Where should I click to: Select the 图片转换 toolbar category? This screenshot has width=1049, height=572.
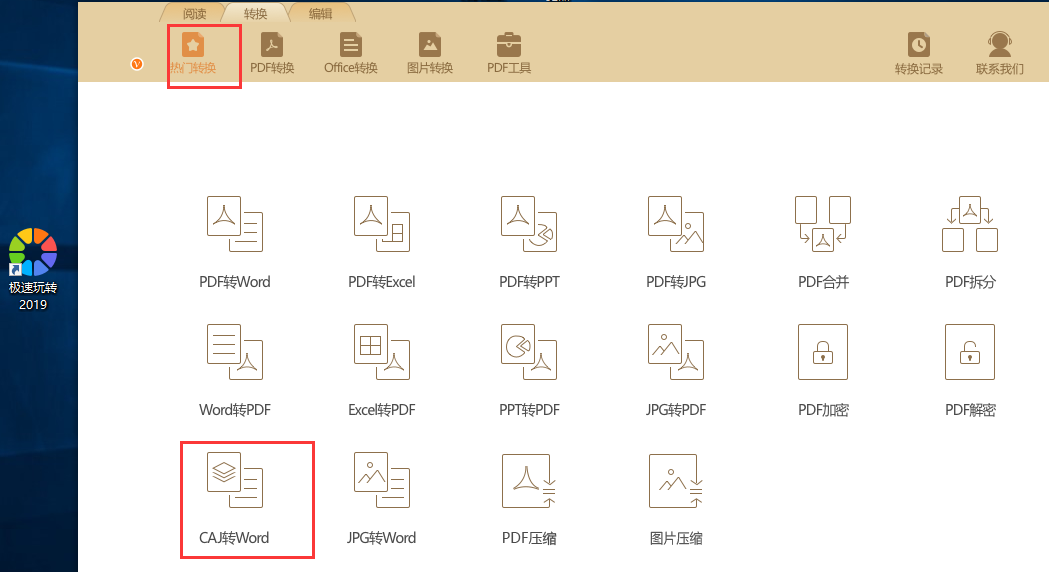coord(430,53)
